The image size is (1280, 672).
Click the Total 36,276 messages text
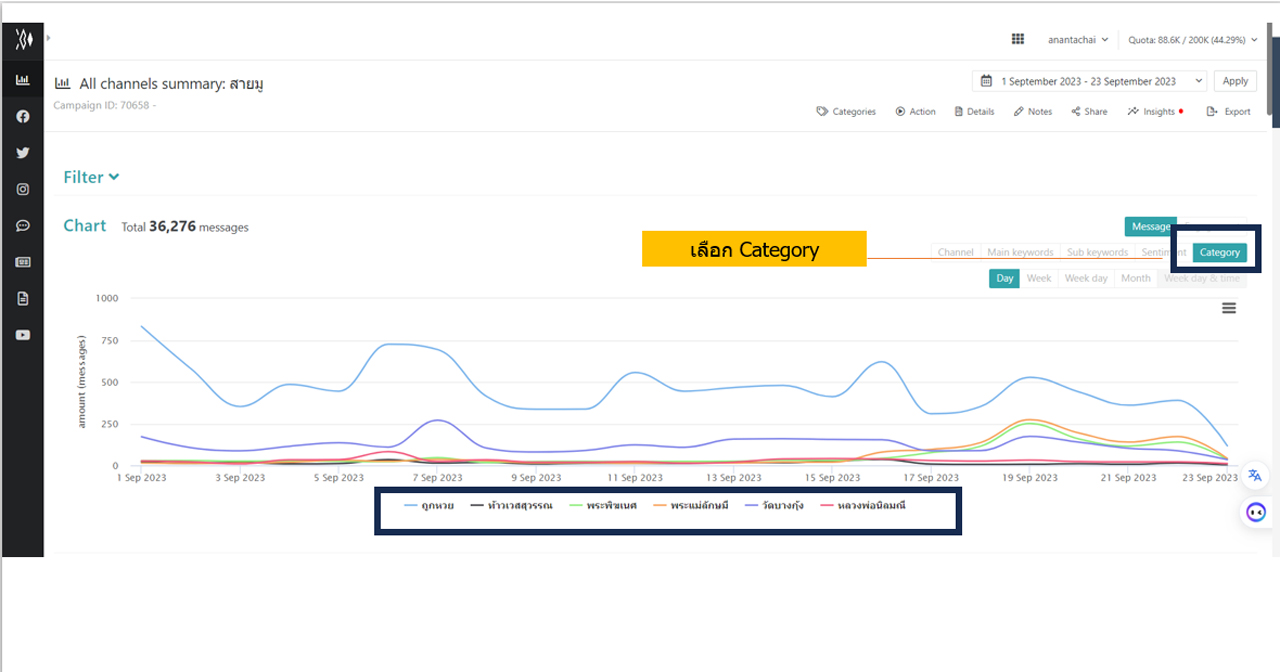click(185, 227)
